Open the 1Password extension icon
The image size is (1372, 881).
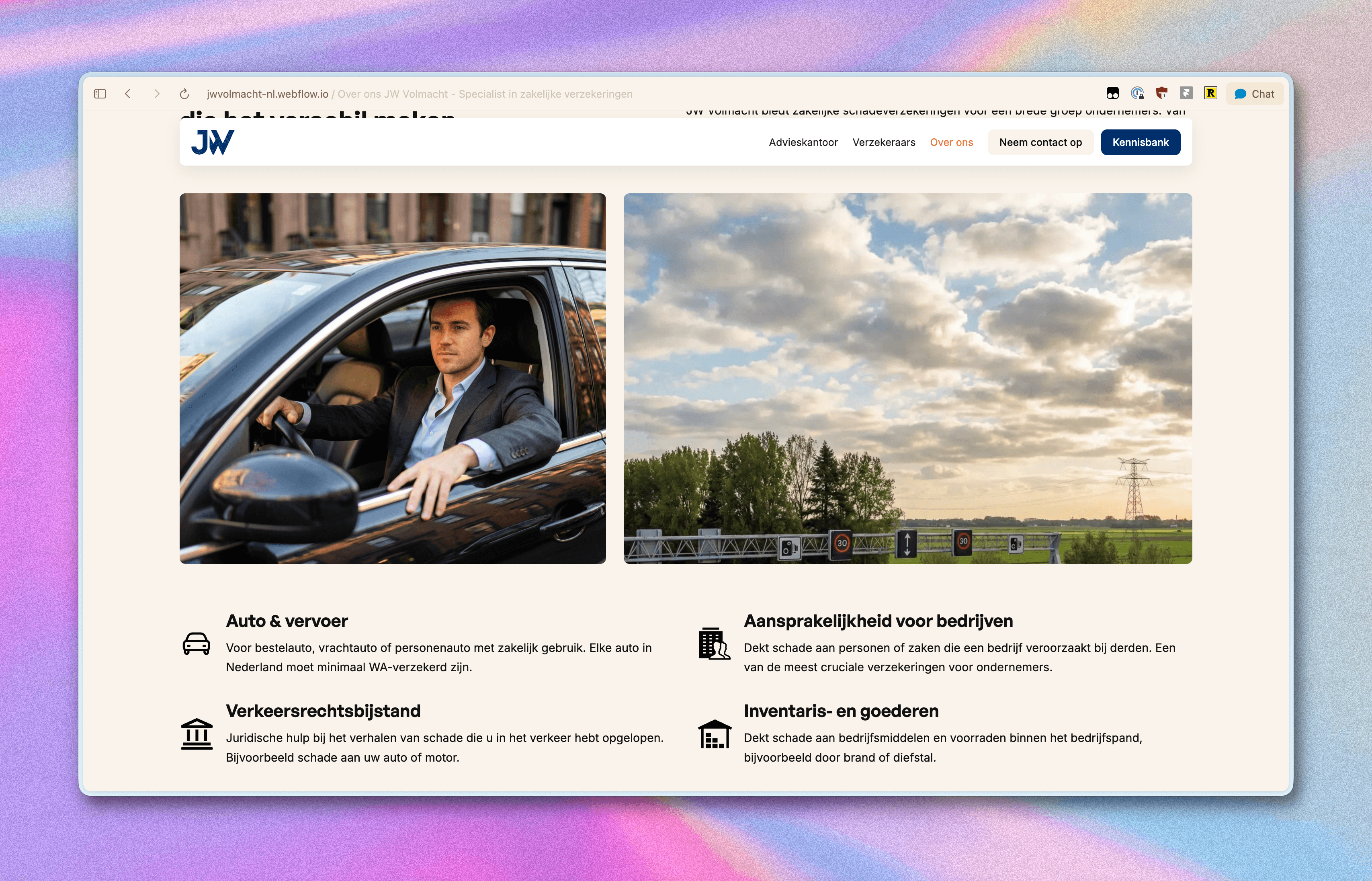[1137, 93]
